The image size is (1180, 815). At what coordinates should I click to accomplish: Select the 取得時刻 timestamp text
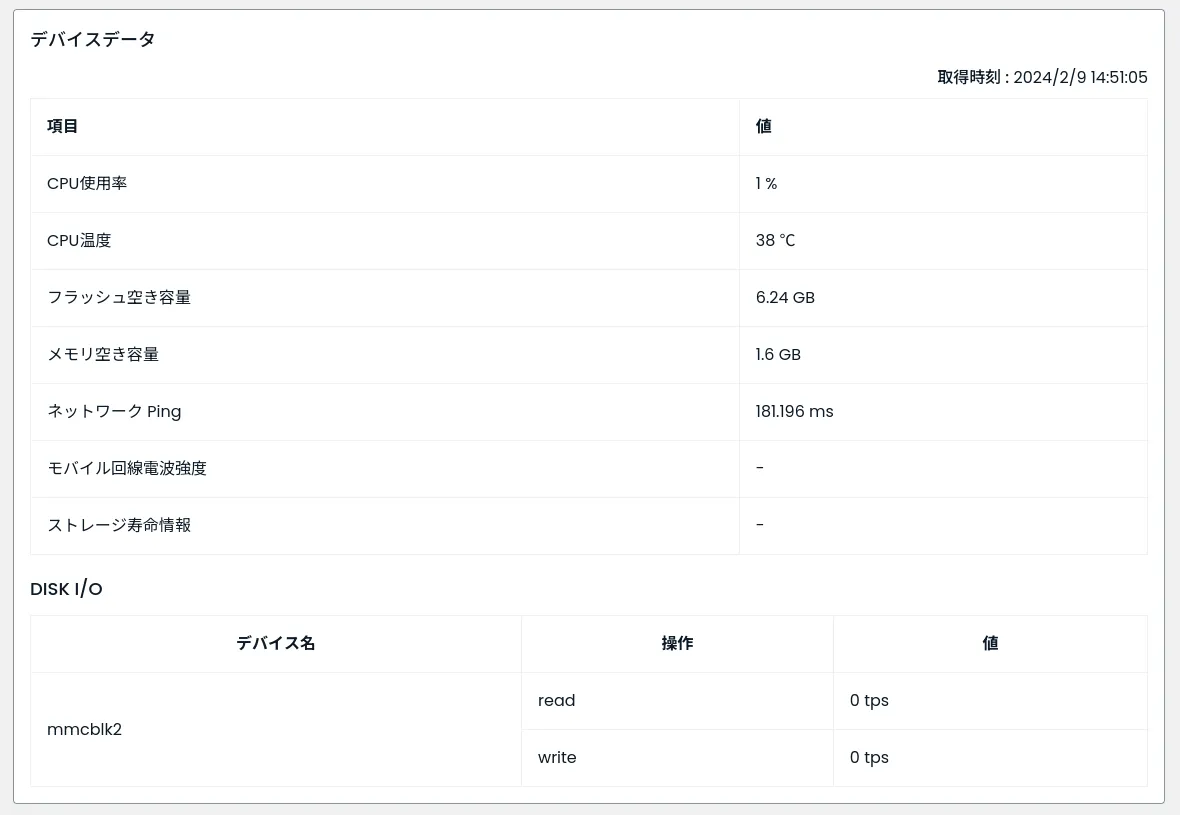pyautogui.click(x=1042, y=77)
